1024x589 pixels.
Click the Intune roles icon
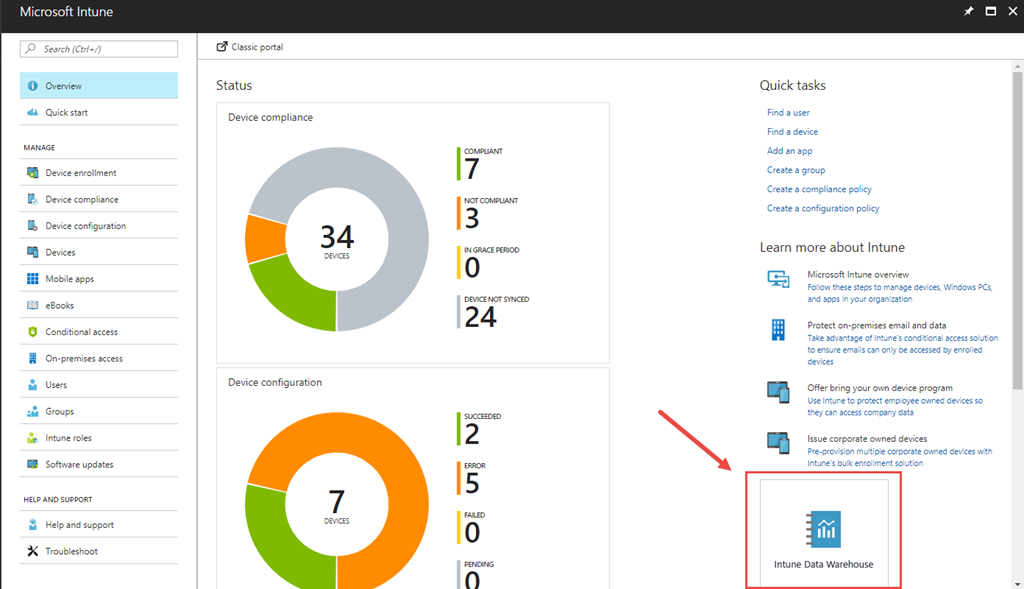click(33, 438)
